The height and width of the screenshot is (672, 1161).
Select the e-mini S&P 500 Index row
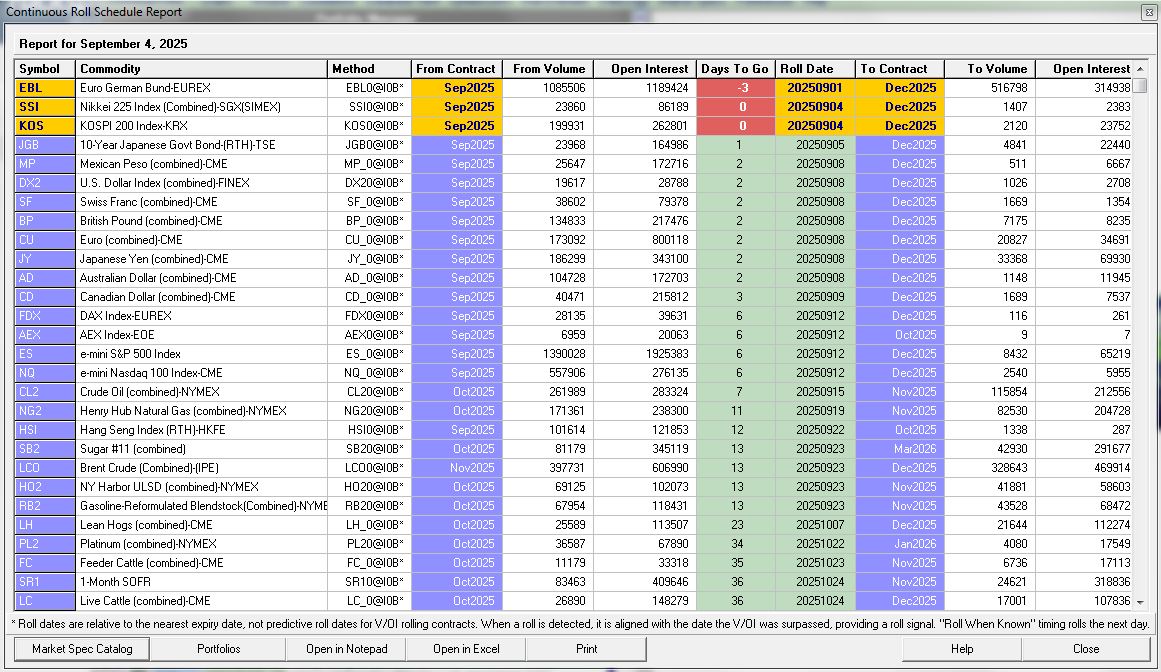[x=200, y=354]
